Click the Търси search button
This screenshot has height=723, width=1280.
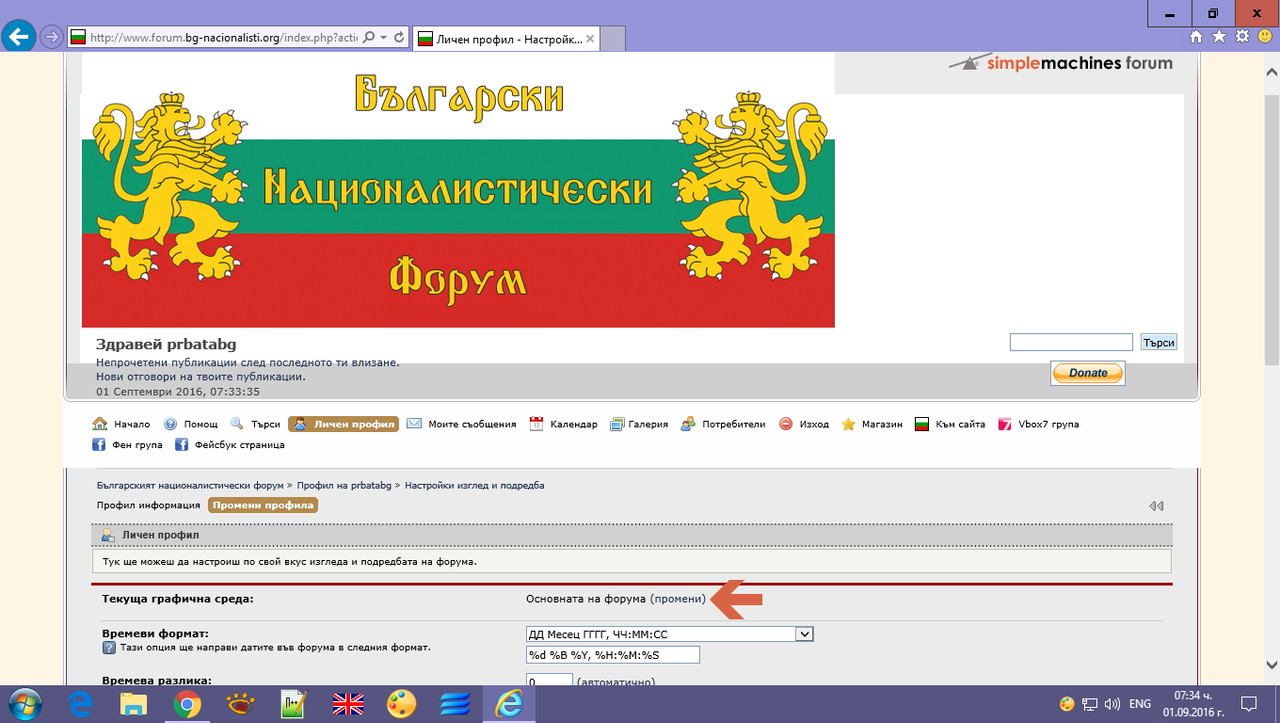coord(1158,342)
